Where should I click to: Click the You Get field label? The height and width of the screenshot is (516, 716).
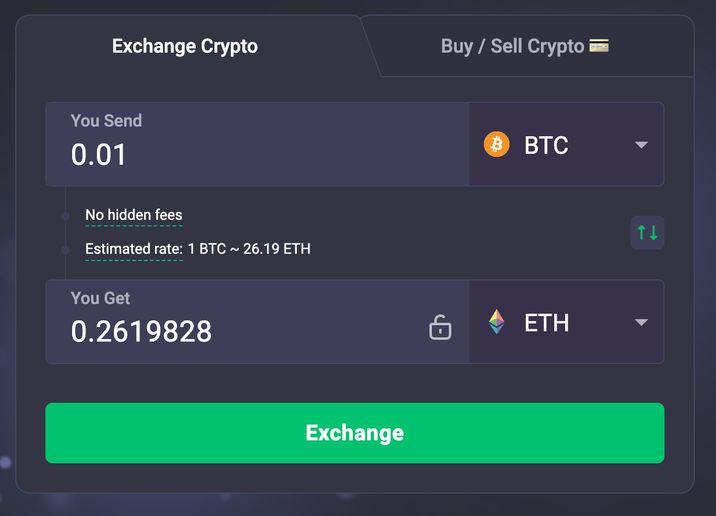pos(100,298)
